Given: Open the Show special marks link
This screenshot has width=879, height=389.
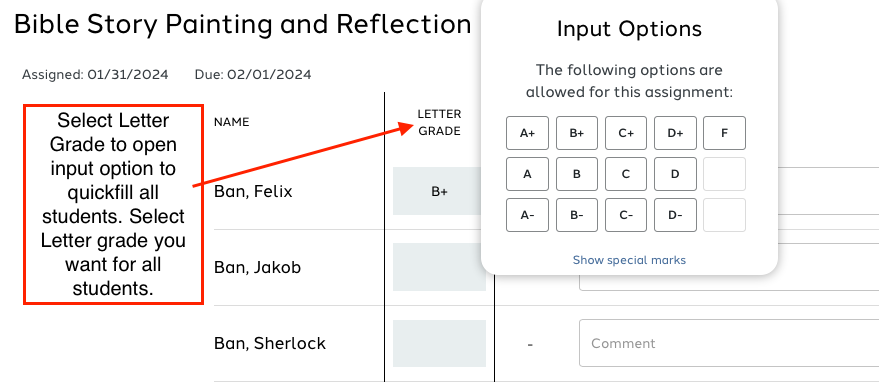Looking at the screenshot, I should pos(629,260).
